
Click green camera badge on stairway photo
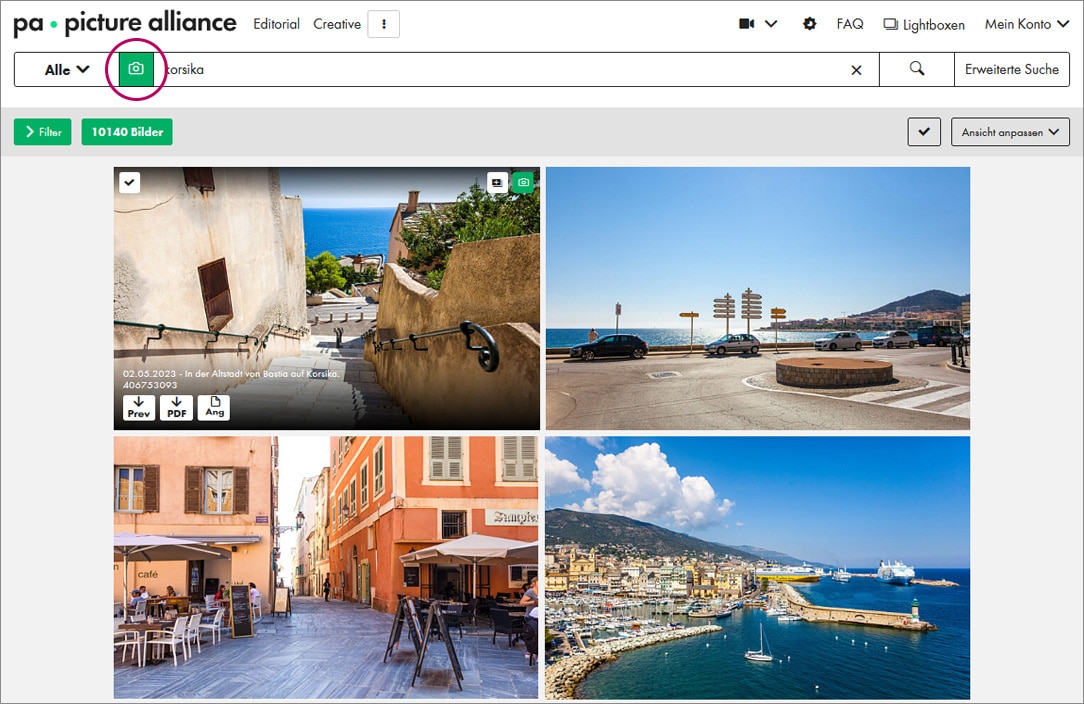pos(522,182)
